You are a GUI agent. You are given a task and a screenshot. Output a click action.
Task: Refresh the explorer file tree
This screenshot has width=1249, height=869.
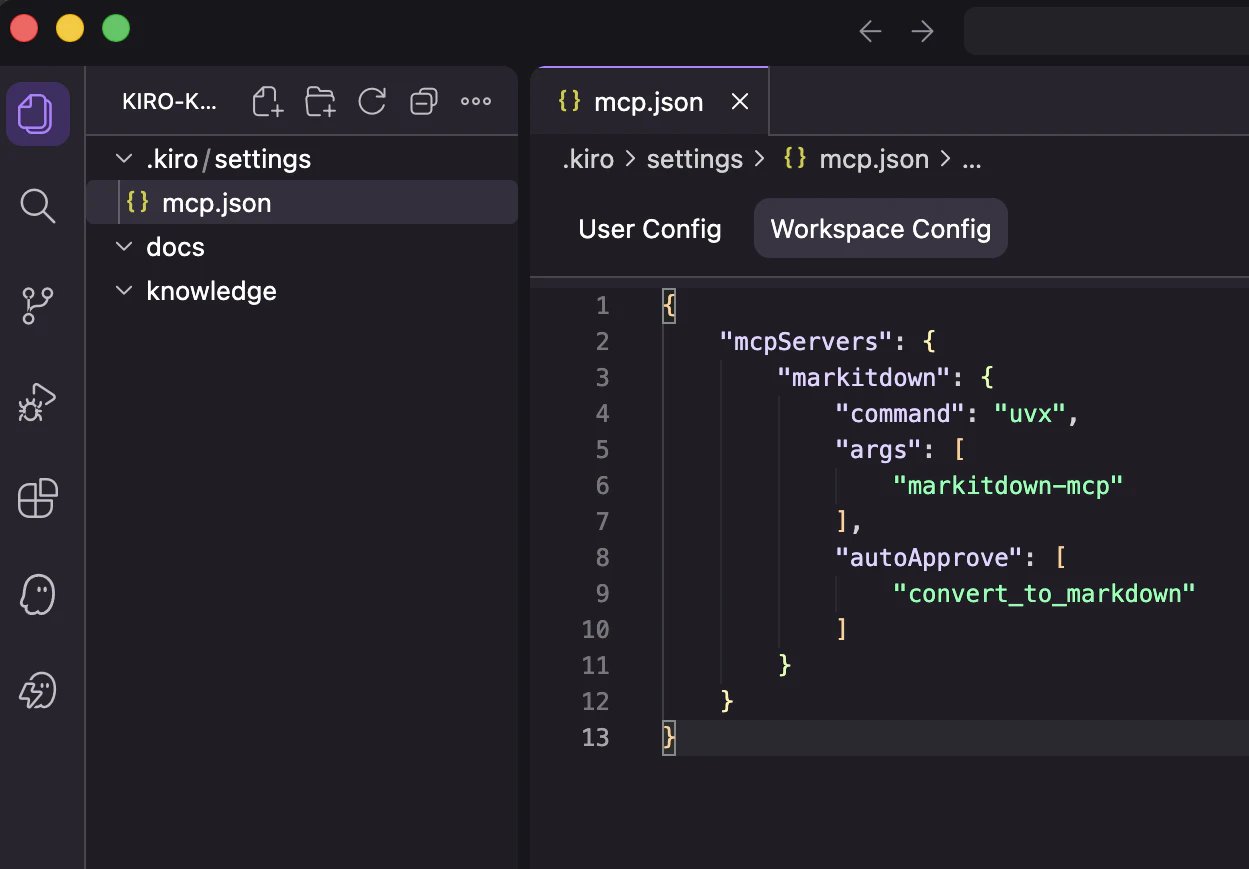(372, 101)
